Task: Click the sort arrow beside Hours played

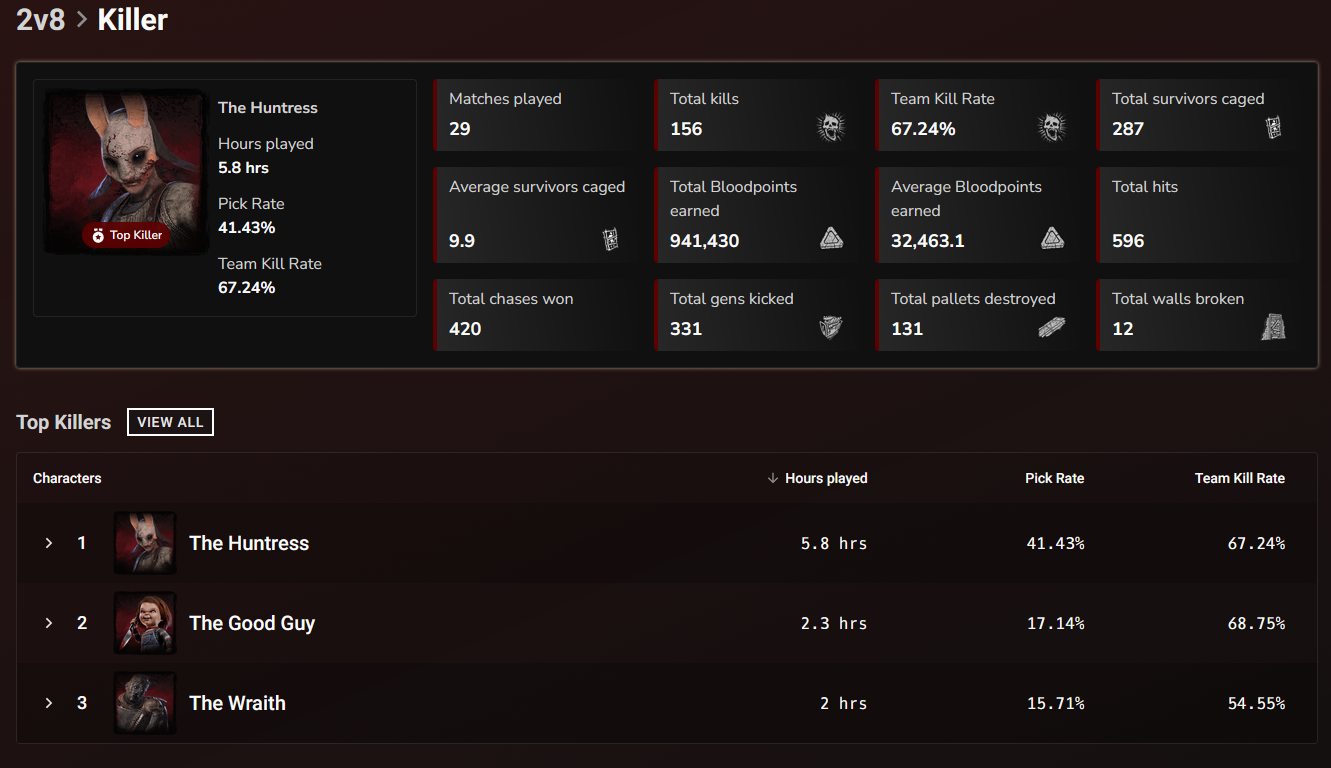Action: coord(772,478)
